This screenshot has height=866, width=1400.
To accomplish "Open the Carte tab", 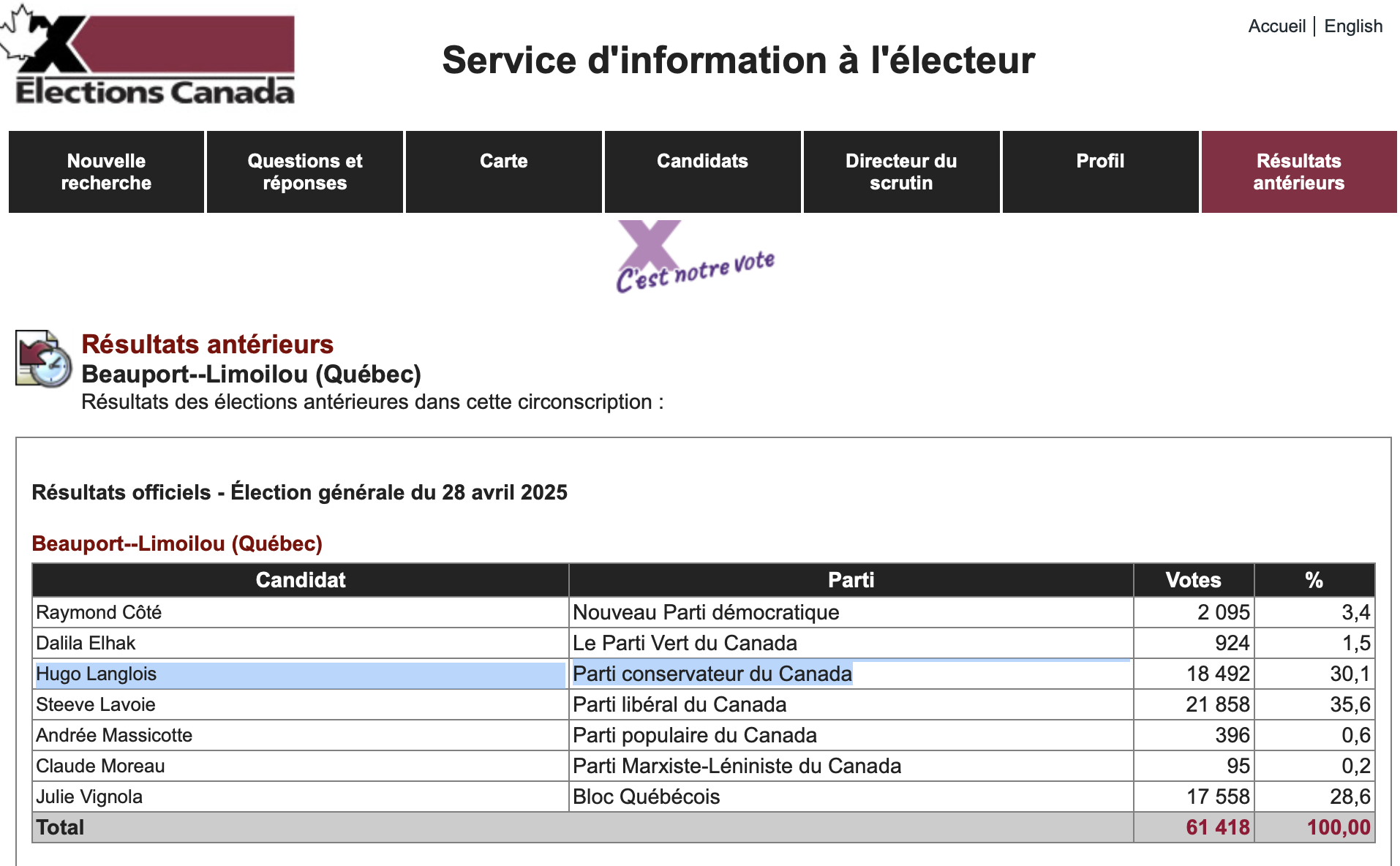I will (504, 162).
